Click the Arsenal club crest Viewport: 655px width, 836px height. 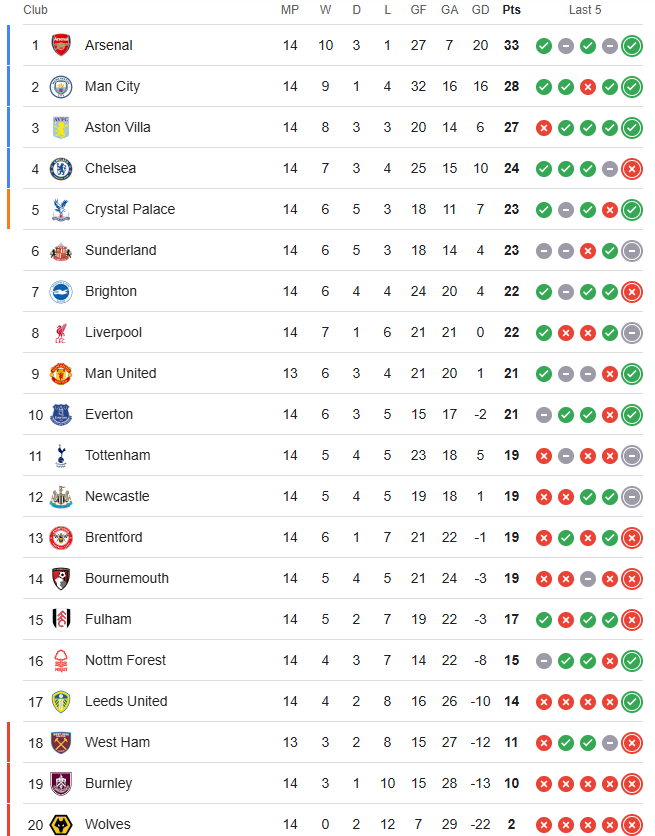[61, 45]
